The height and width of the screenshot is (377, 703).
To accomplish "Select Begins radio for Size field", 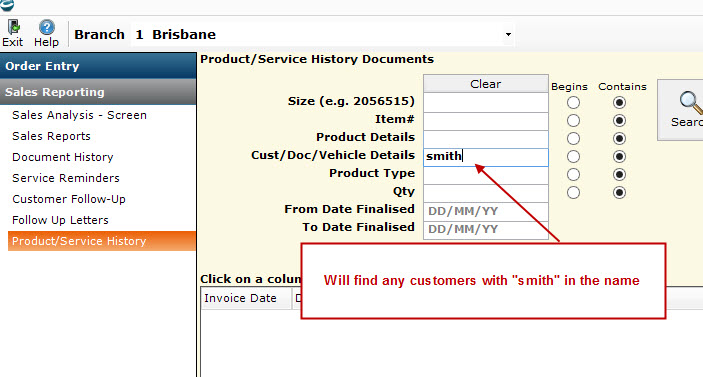I will tap(573, 103).
